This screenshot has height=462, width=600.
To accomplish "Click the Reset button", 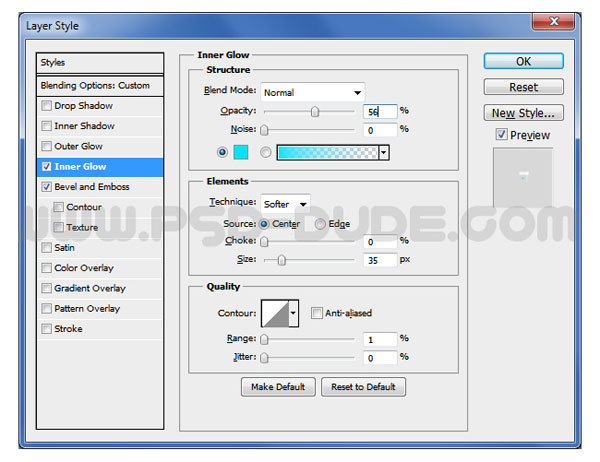I will tap(523, 87).
